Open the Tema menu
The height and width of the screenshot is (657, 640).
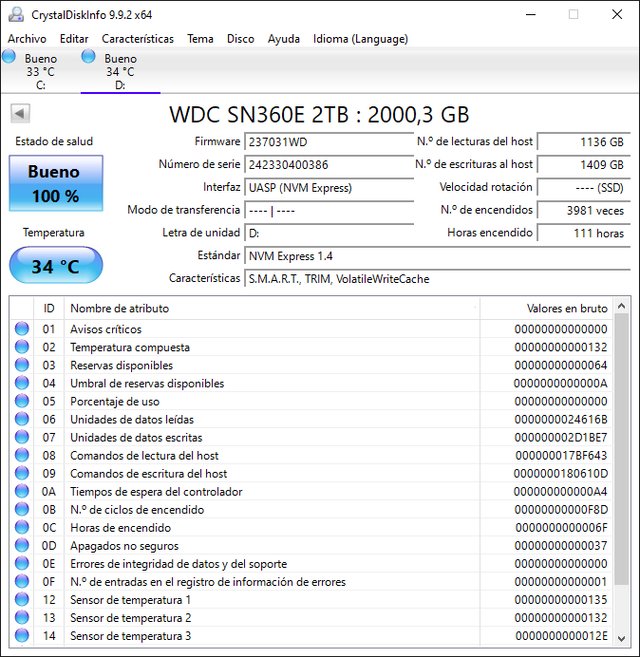click(200, 39)
